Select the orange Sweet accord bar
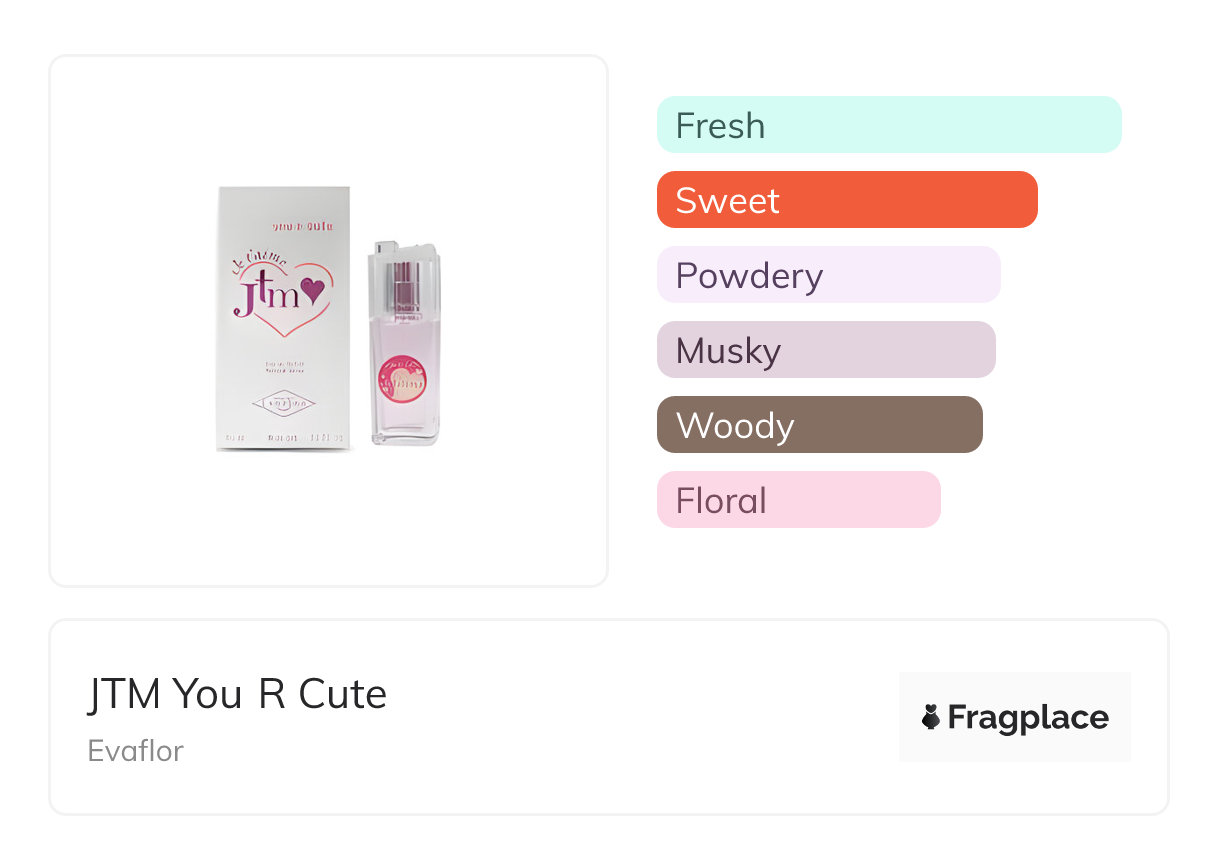The height and width of the screenshot is (864, 1218). tap(846, 200)
